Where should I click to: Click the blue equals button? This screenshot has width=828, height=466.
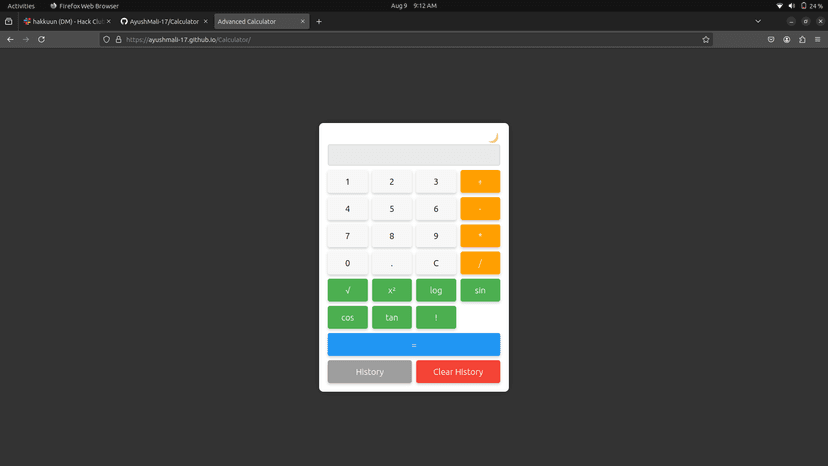[414, 344]
